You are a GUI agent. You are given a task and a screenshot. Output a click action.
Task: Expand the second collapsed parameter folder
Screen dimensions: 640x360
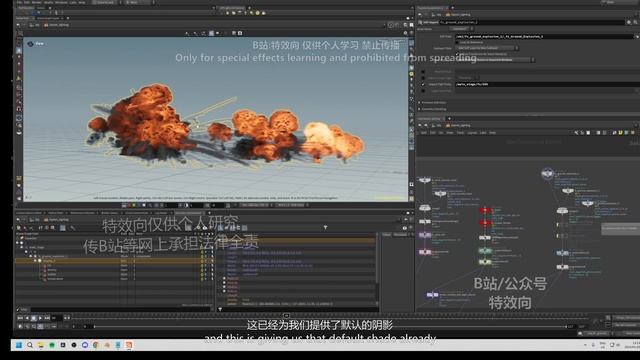pos(419,109)
